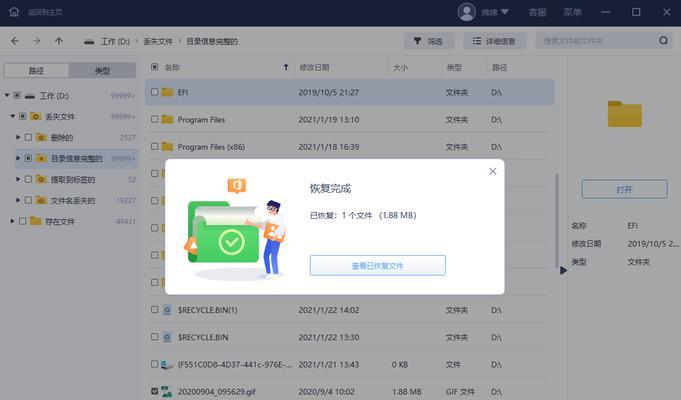Screen dimensions: 681x400
Task: Click the 存在文件 folder icon in tree
Action: click(x=36, y=221)
